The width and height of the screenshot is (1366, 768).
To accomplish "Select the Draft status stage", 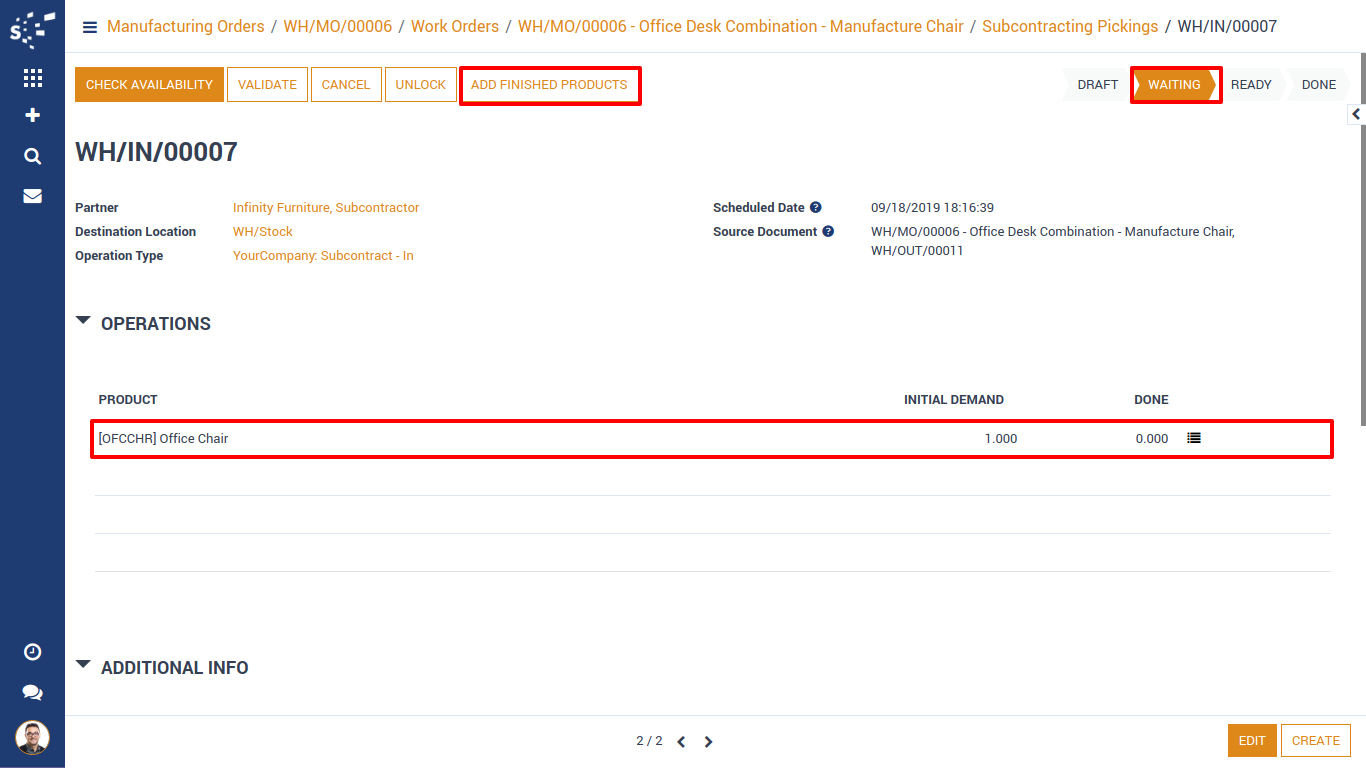I will click(x=1097, y=85).
